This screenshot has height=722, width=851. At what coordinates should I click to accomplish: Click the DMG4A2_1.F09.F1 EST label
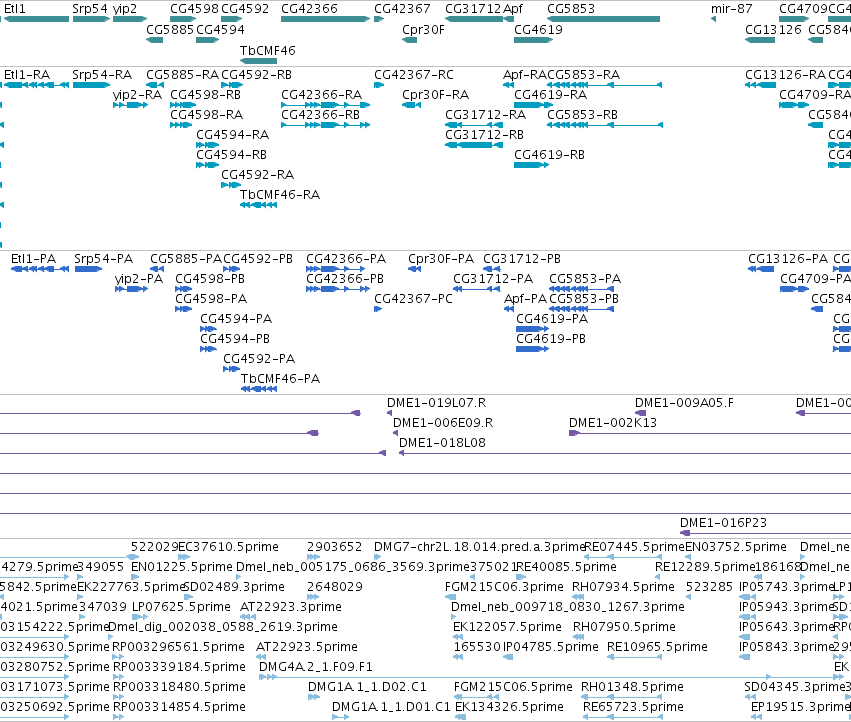pyautogui.click(x=316, y=667)
